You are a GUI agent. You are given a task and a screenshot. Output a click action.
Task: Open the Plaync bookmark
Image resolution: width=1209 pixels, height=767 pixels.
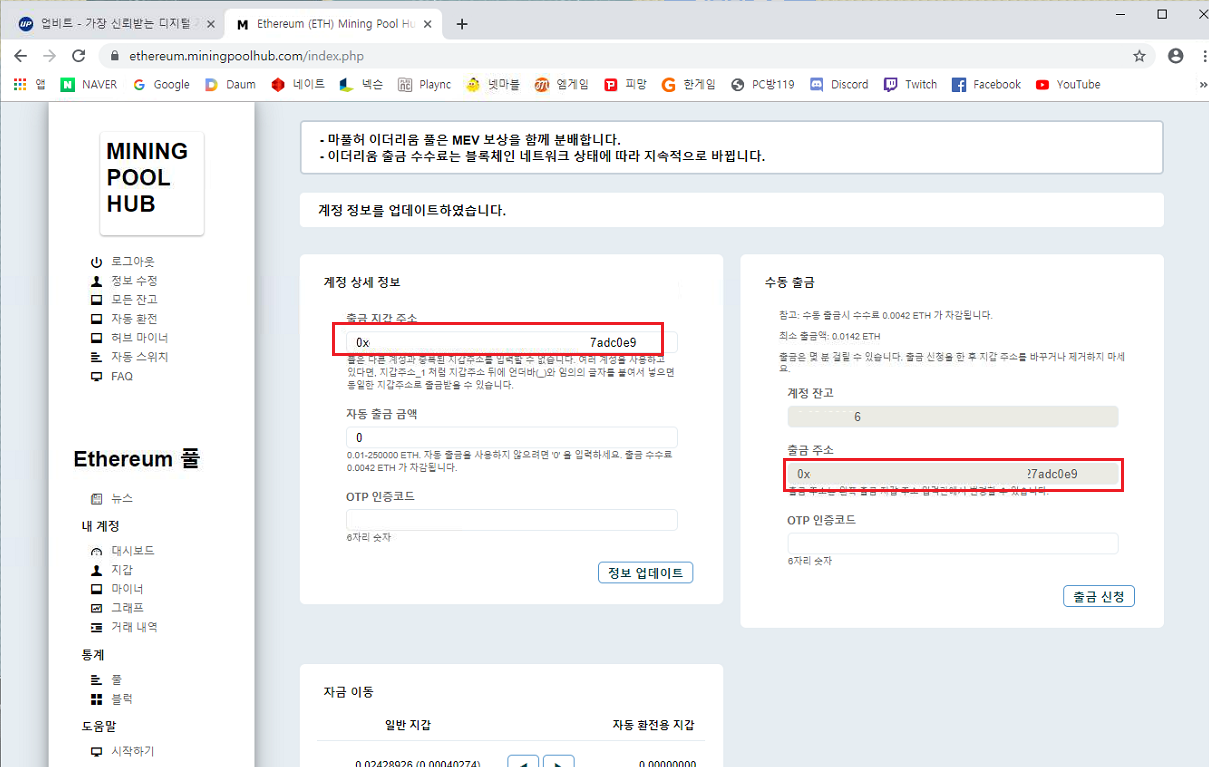point(425,85)
